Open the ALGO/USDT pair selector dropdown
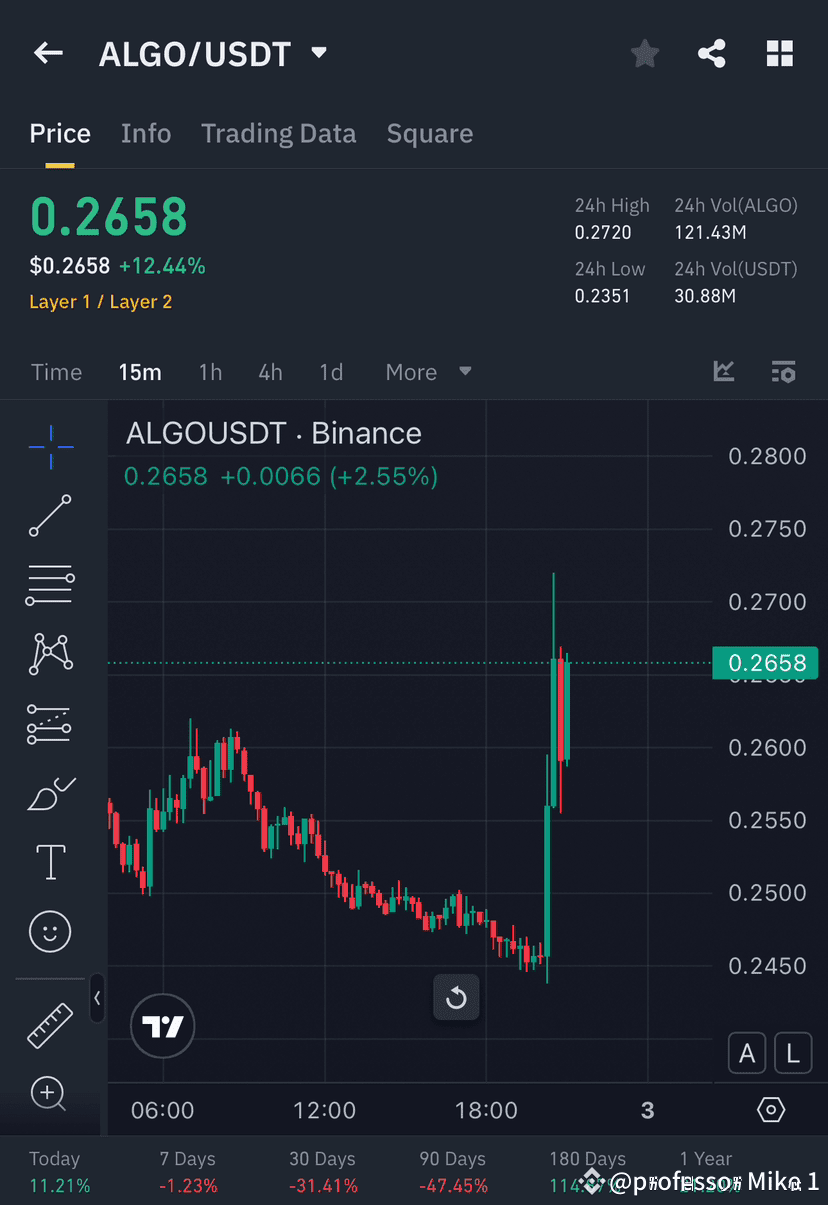The width and height of the screenshot is (828, 1205). tap(317, 54)
